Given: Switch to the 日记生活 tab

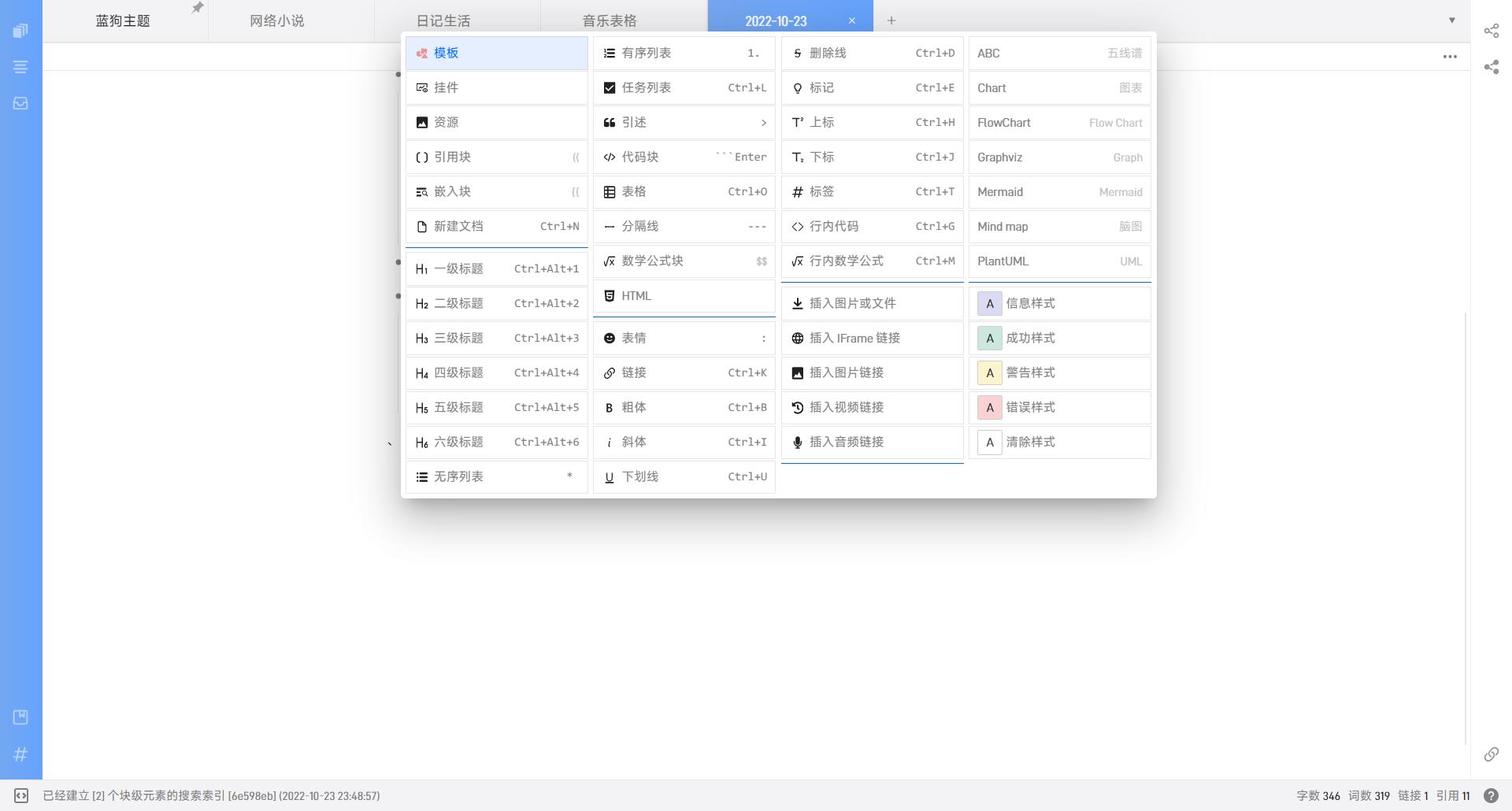Looking at the screenshot, I should click(443, 21).
